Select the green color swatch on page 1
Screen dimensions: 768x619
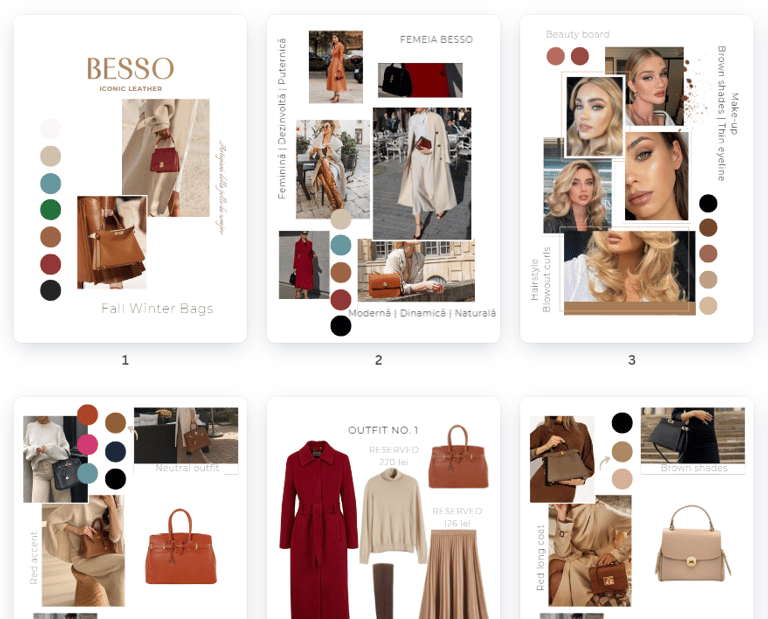pyautogui.click(x=50, y=210)
